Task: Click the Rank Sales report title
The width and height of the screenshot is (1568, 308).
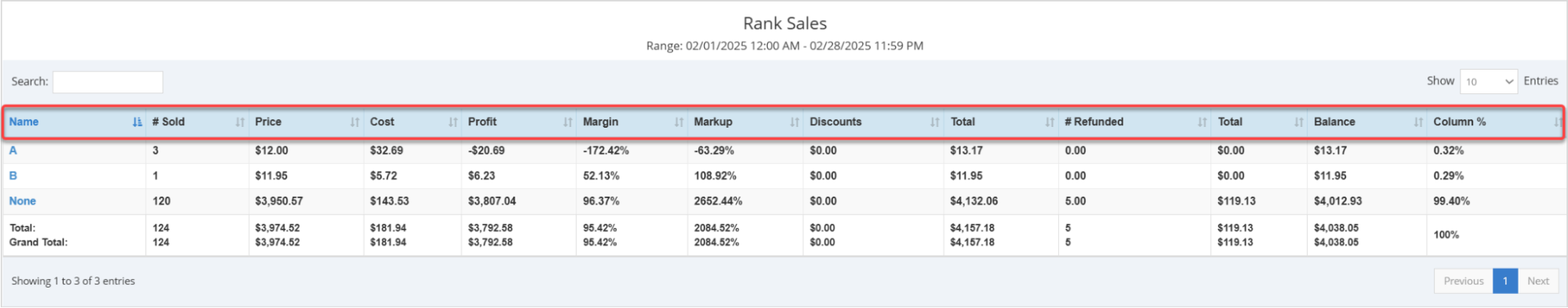Action: [784, 24]
